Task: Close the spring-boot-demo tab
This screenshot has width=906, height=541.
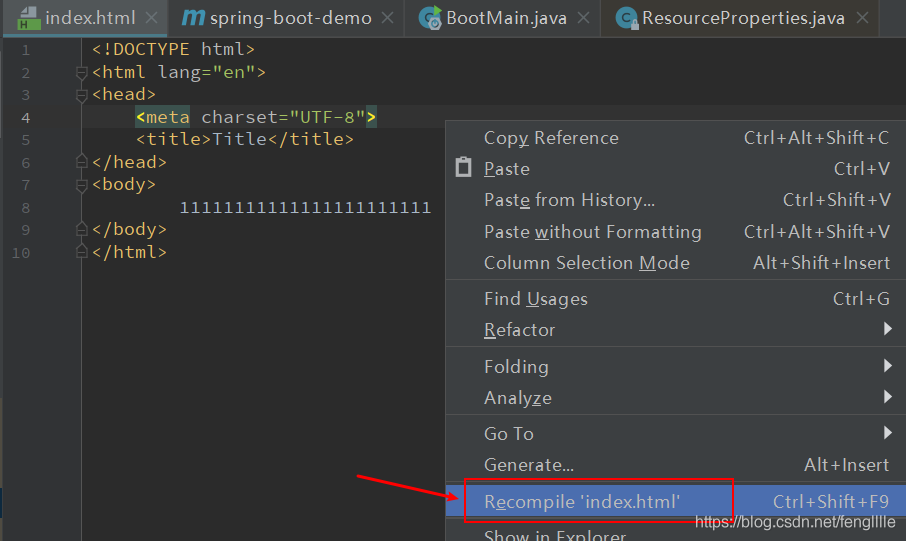Action: click(x=388, y=18)
